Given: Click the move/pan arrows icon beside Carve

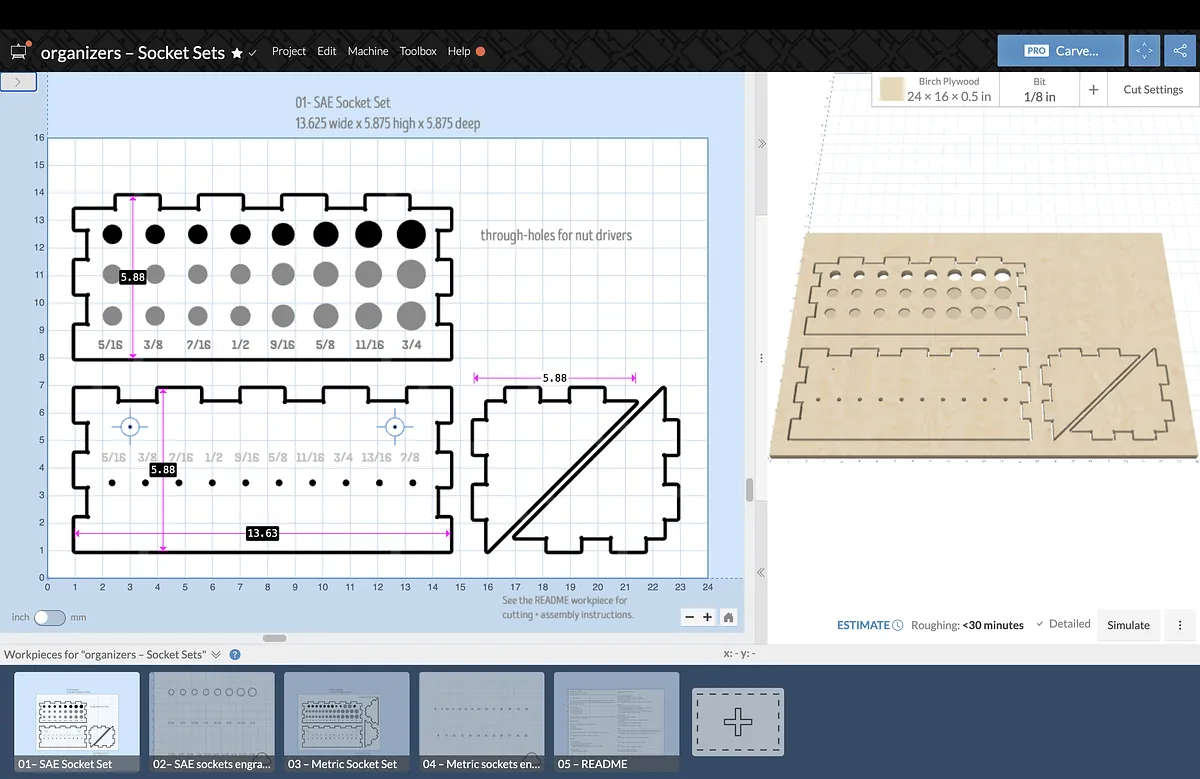Looking at the screenshot, I should [x=1144, y=51].
